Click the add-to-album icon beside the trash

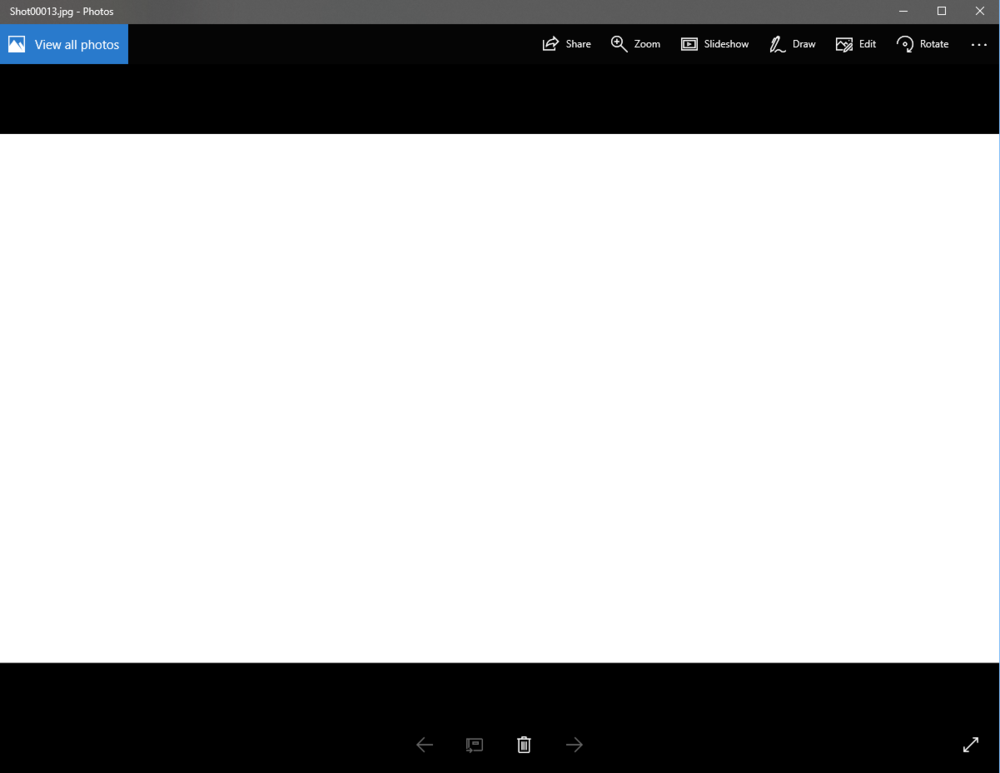[x=475, y=744]
